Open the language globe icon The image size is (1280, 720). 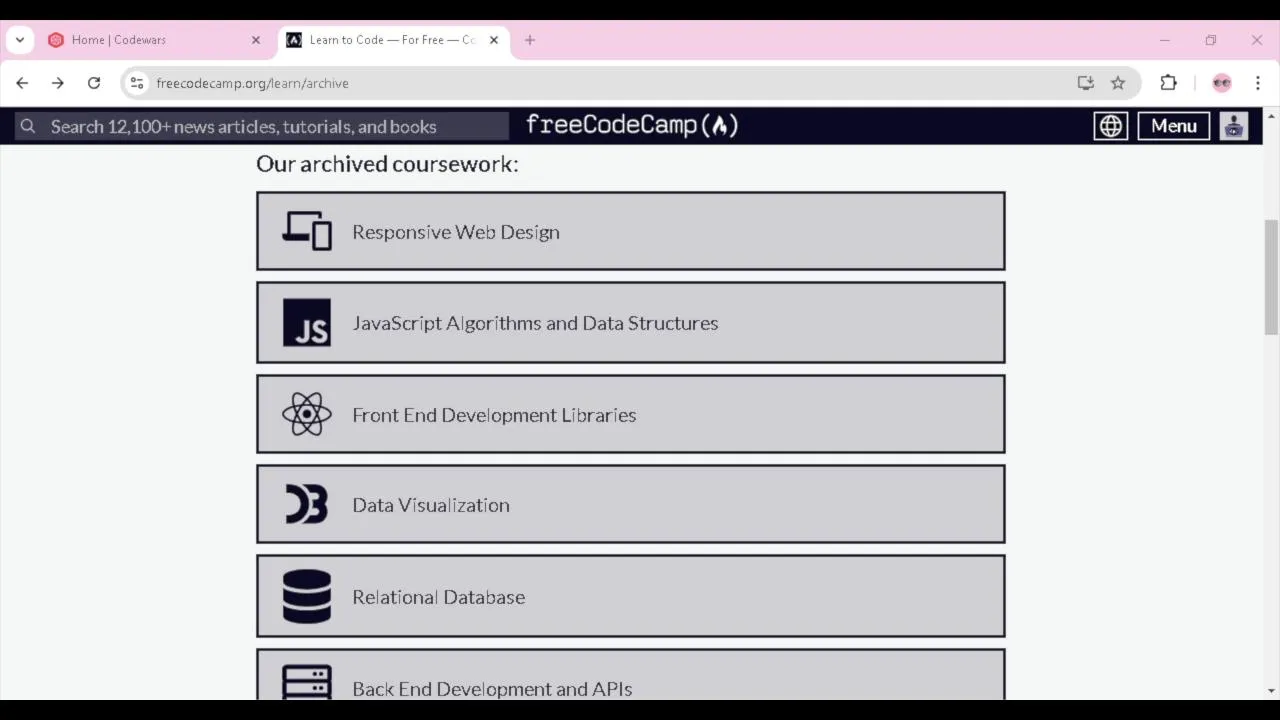point(1110,126)
